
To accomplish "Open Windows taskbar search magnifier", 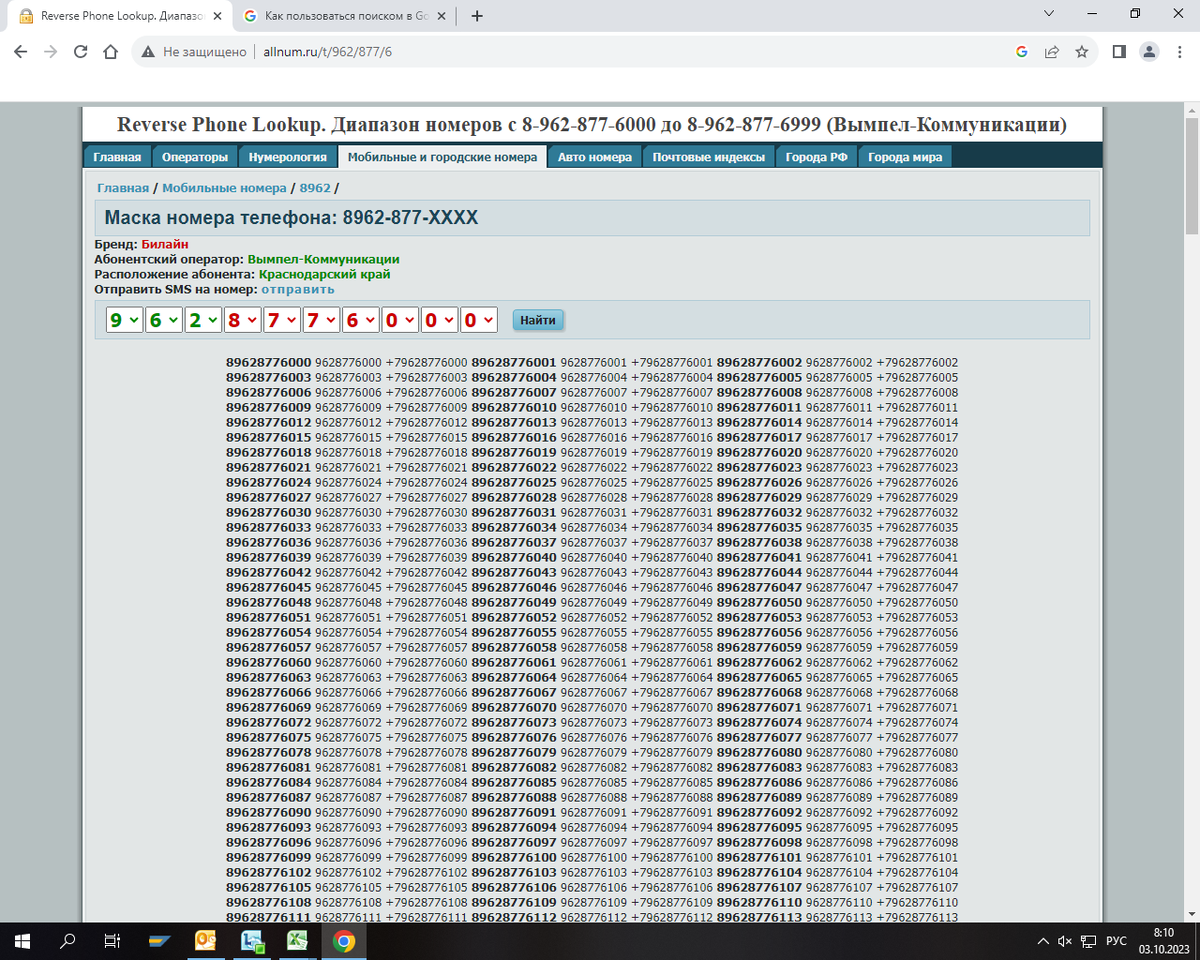I will (x=68, y=941).
